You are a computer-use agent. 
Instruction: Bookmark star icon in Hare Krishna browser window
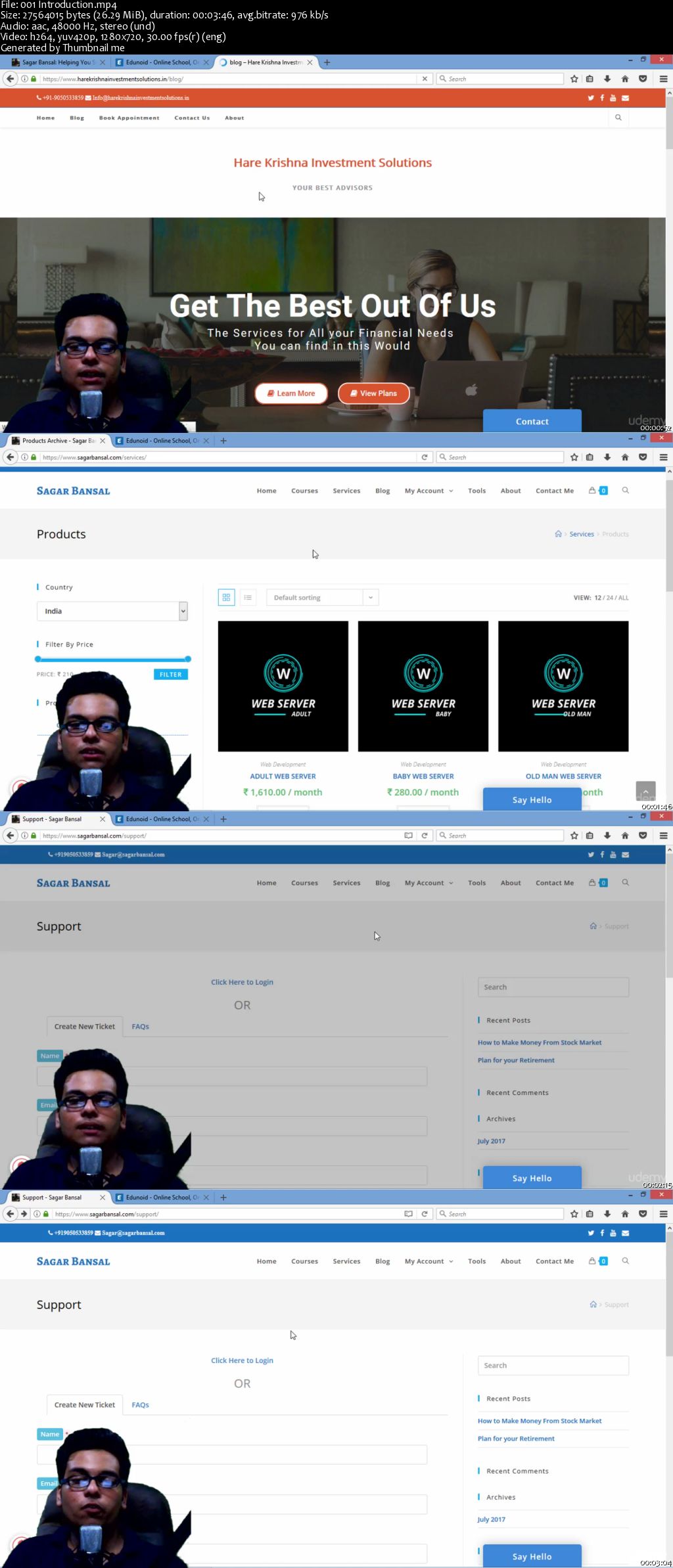click(x=574, y=79)
